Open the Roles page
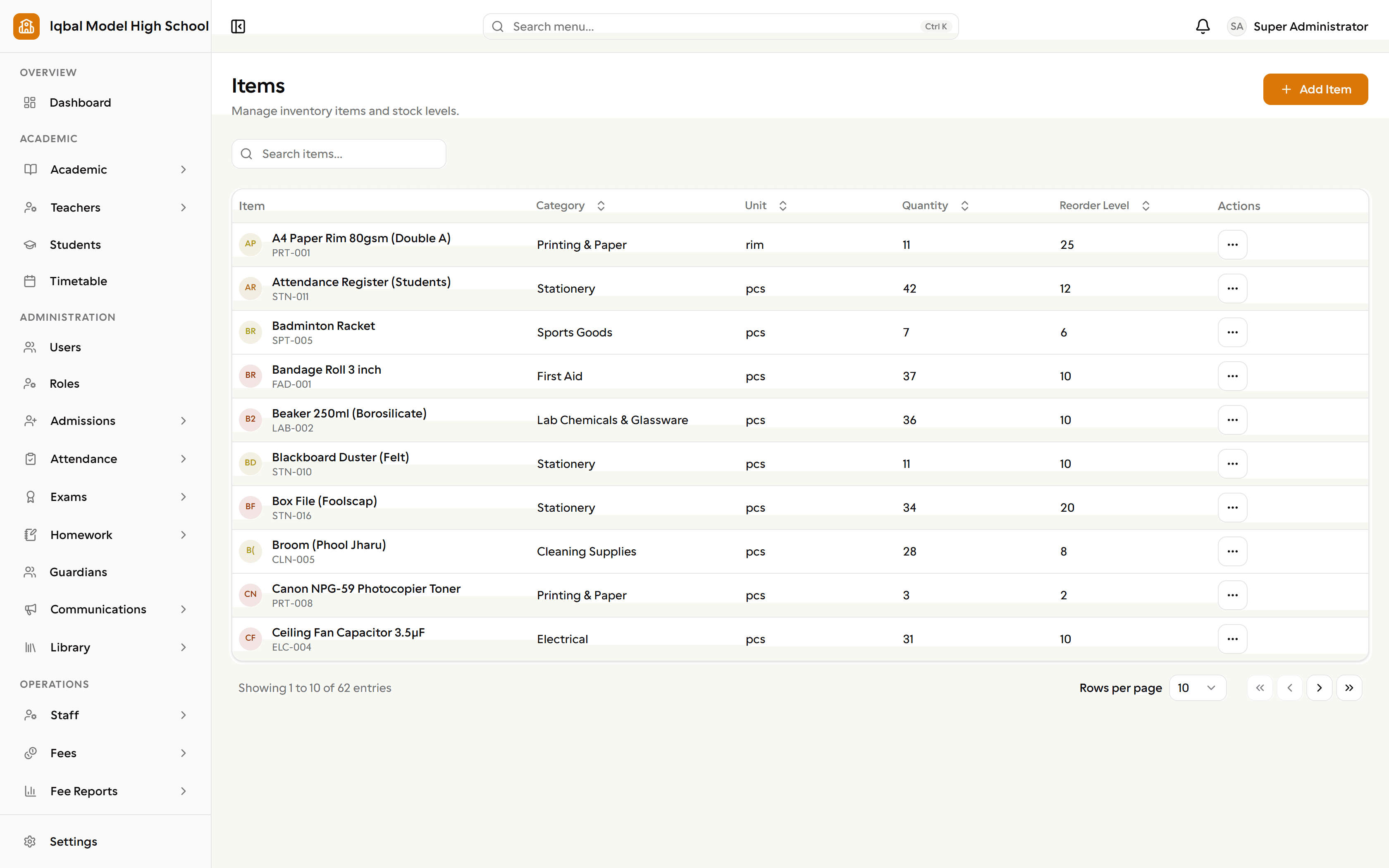 pyautogui.click(x=105, y=384)
